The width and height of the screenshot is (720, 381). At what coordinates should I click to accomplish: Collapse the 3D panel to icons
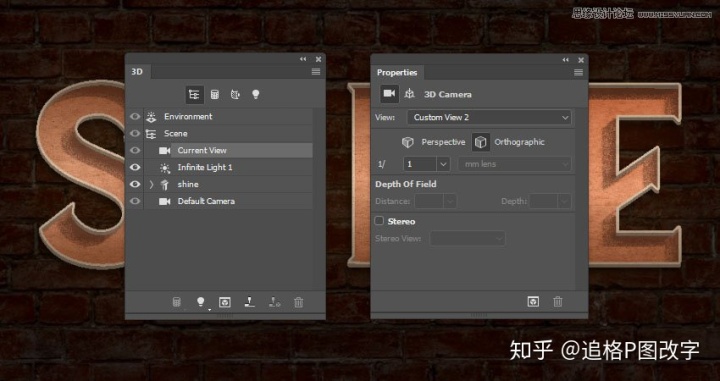(303, 59)
